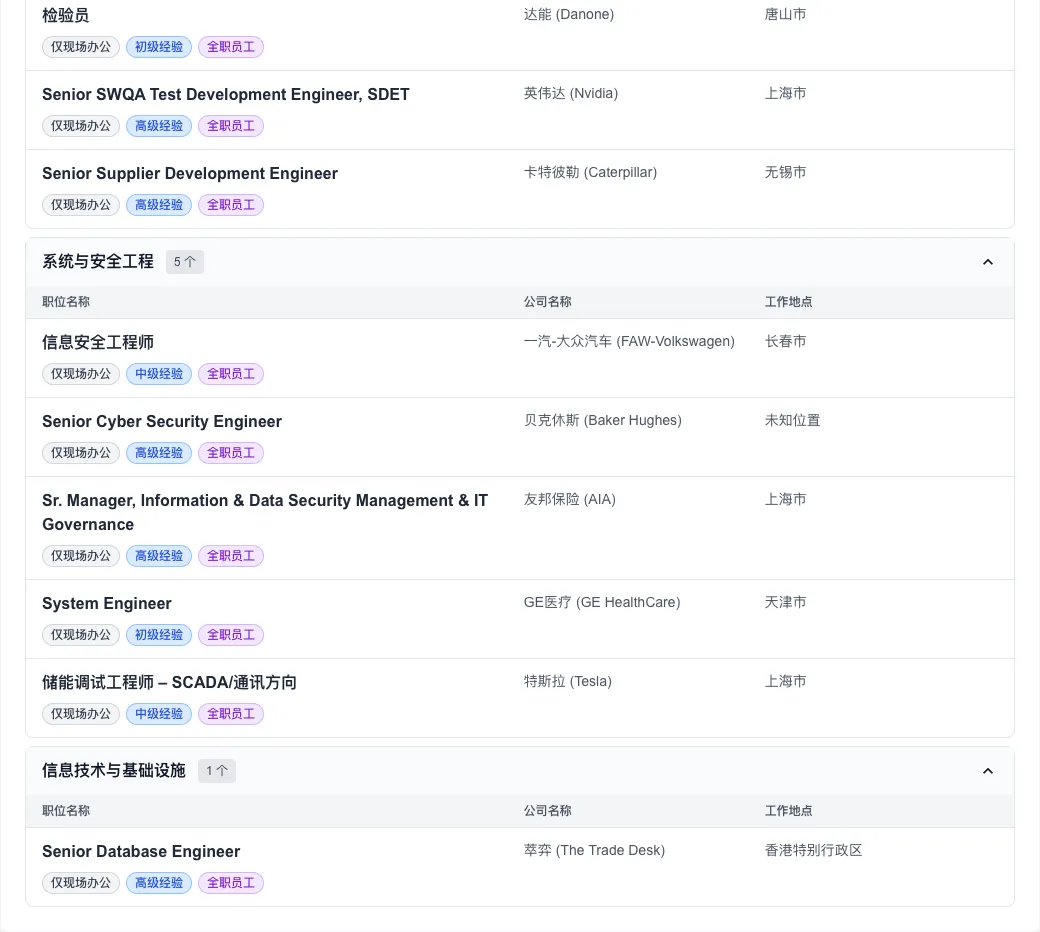The width and height of the screenshot is (1040, 932).
Task: Click 全职员工 tag under Senior Database Engineer
Action: point(231,882)
